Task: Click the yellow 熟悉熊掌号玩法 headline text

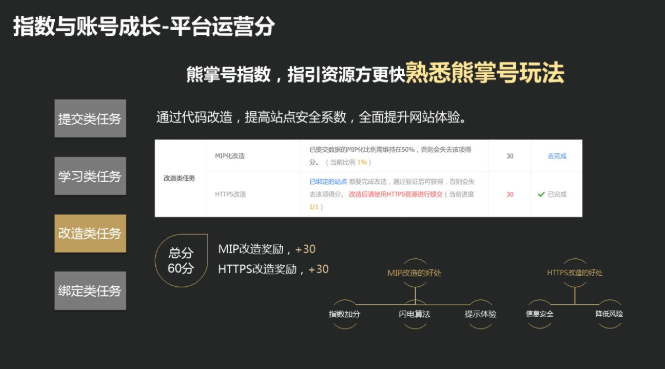Action: [x=485, y=73]
